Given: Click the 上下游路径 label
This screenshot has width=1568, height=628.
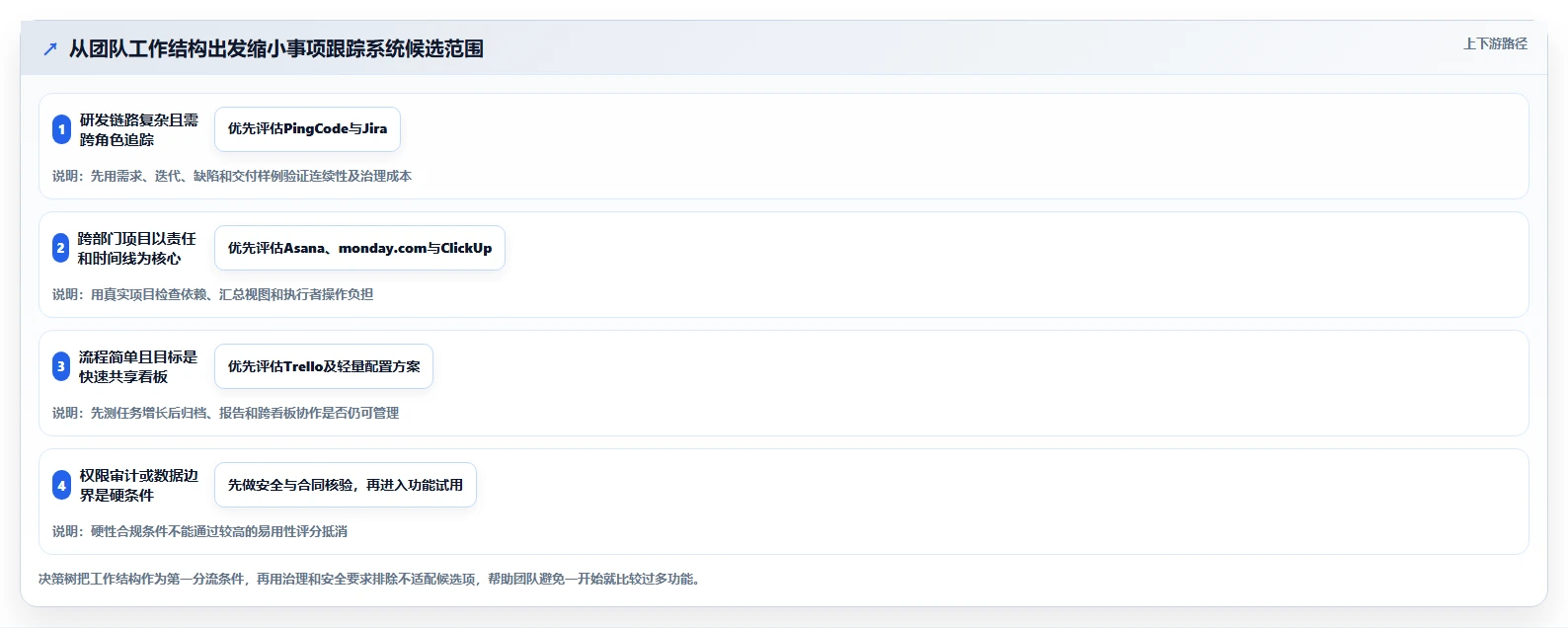Looking at the screenshot, I should click(x=1495, y=43).
